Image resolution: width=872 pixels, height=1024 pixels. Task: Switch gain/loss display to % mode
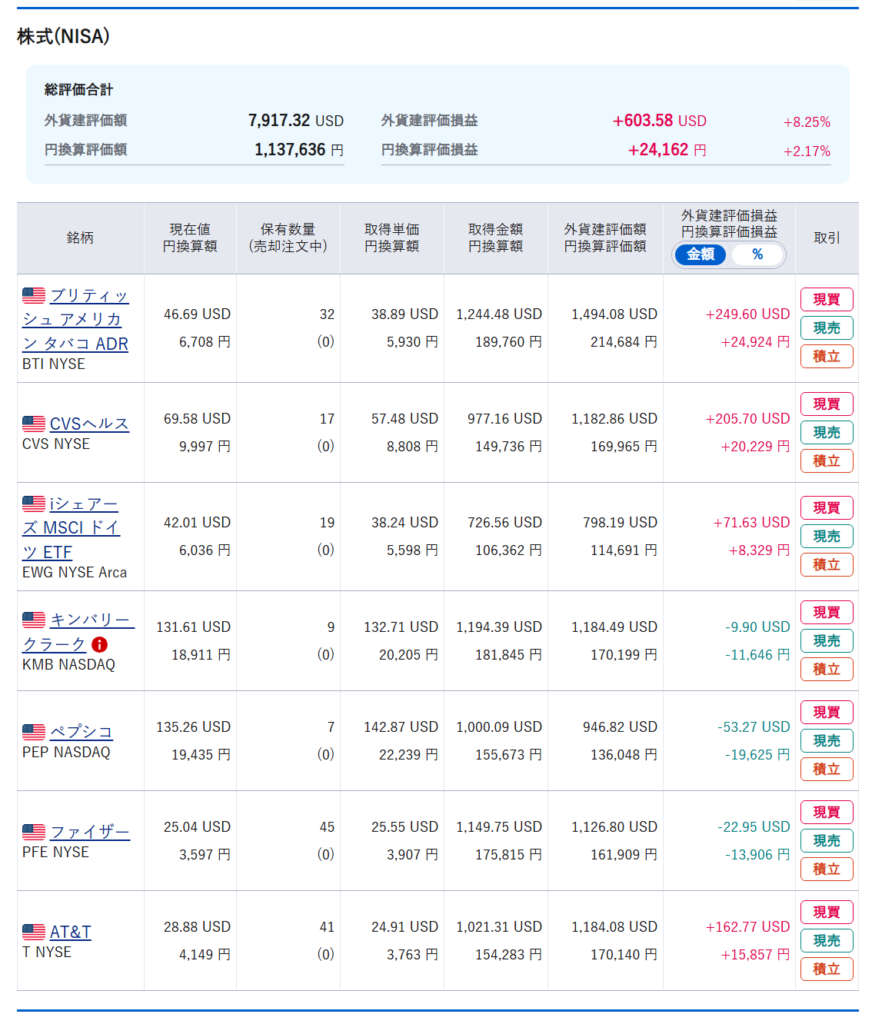tap(757, 255)
